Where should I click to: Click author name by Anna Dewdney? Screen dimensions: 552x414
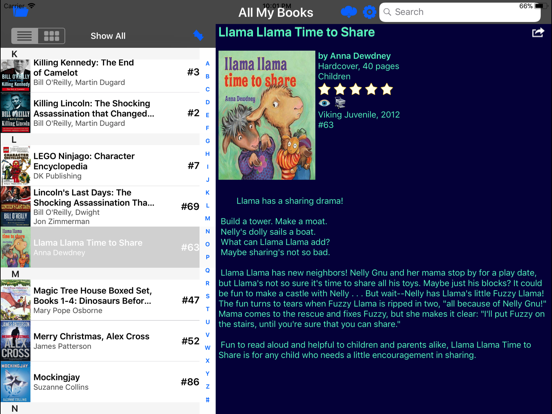click(x=354, y=56)
